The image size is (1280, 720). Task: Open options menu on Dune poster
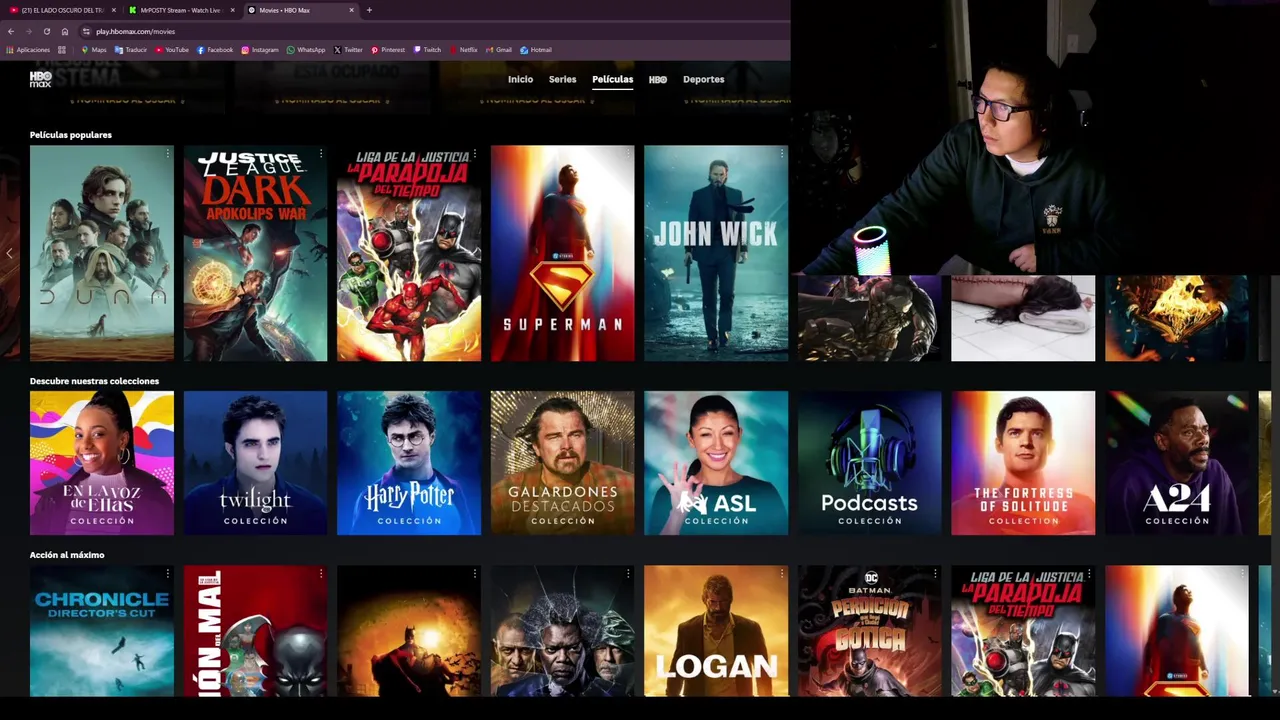click(167, 154)
